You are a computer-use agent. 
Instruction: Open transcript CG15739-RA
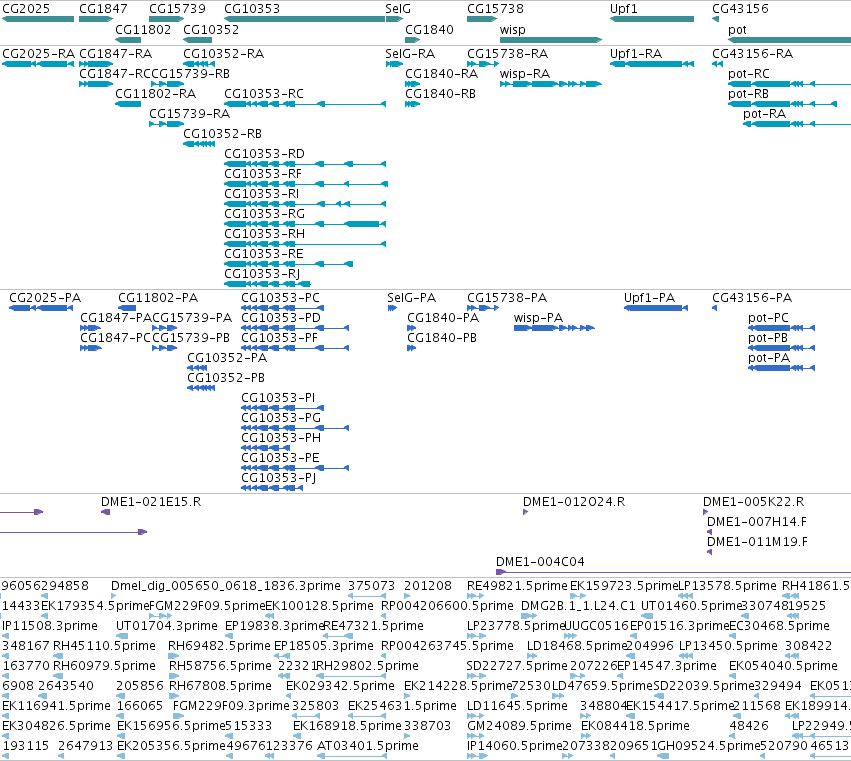pyautogui.click(x=190, y=114)
